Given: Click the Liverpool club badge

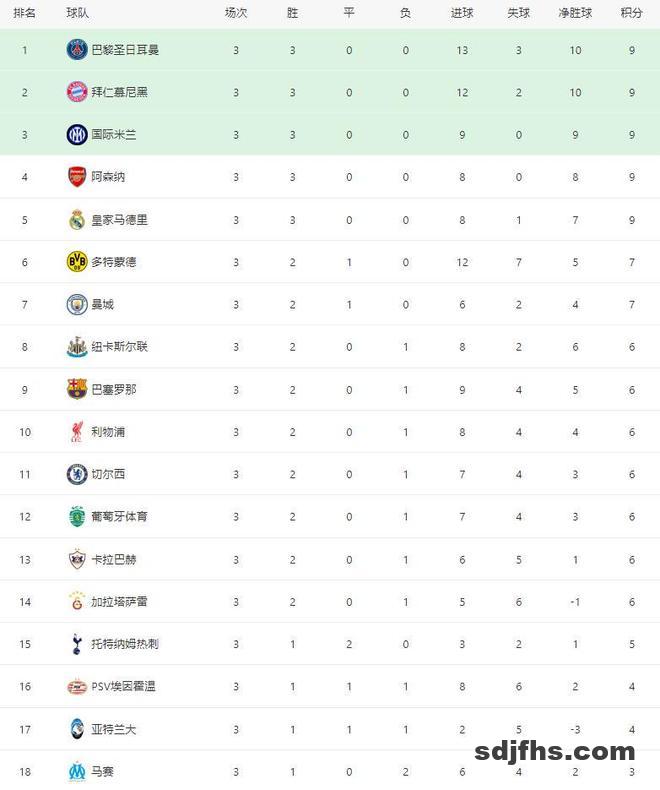Looking at the screenshot, I should tap(77, 432).
